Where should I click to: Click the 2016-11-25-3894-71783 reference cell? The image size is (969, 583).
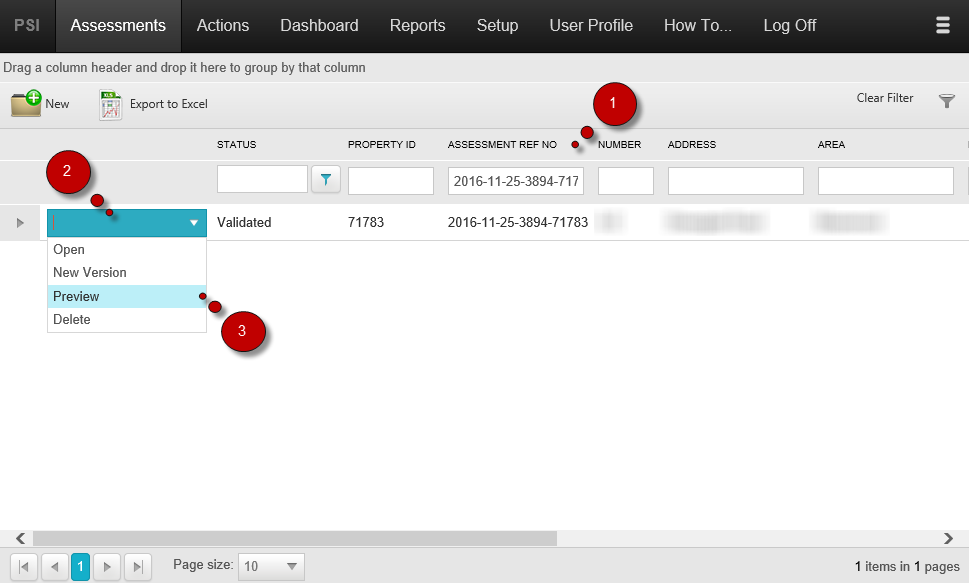pos(518,223)
